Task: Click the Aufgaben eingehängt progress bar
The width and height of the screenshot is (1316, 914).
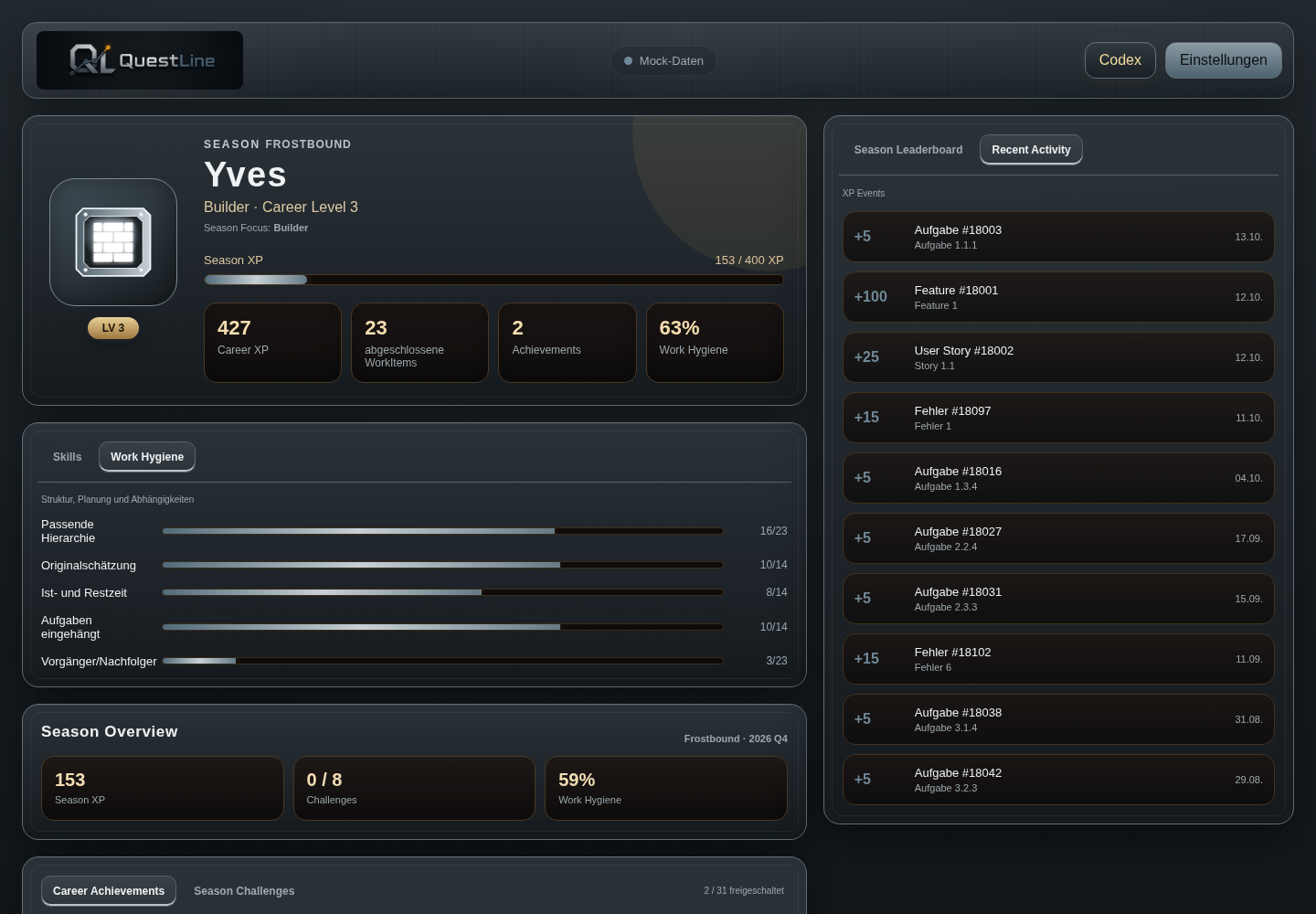Action: tap(442, 627)
